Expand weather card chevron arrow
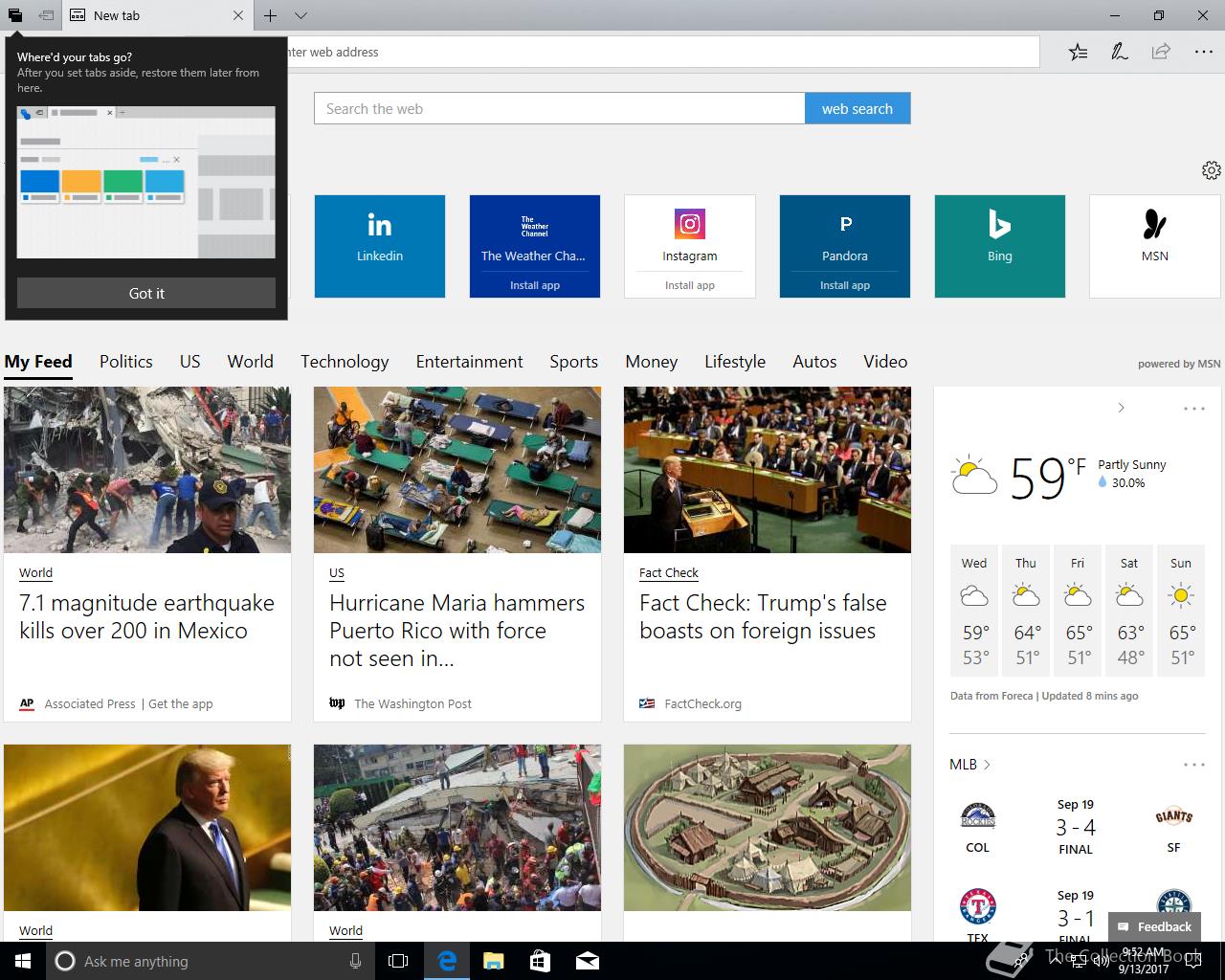This screenshot has height=980, width=1225. (x=1121, y=408)
